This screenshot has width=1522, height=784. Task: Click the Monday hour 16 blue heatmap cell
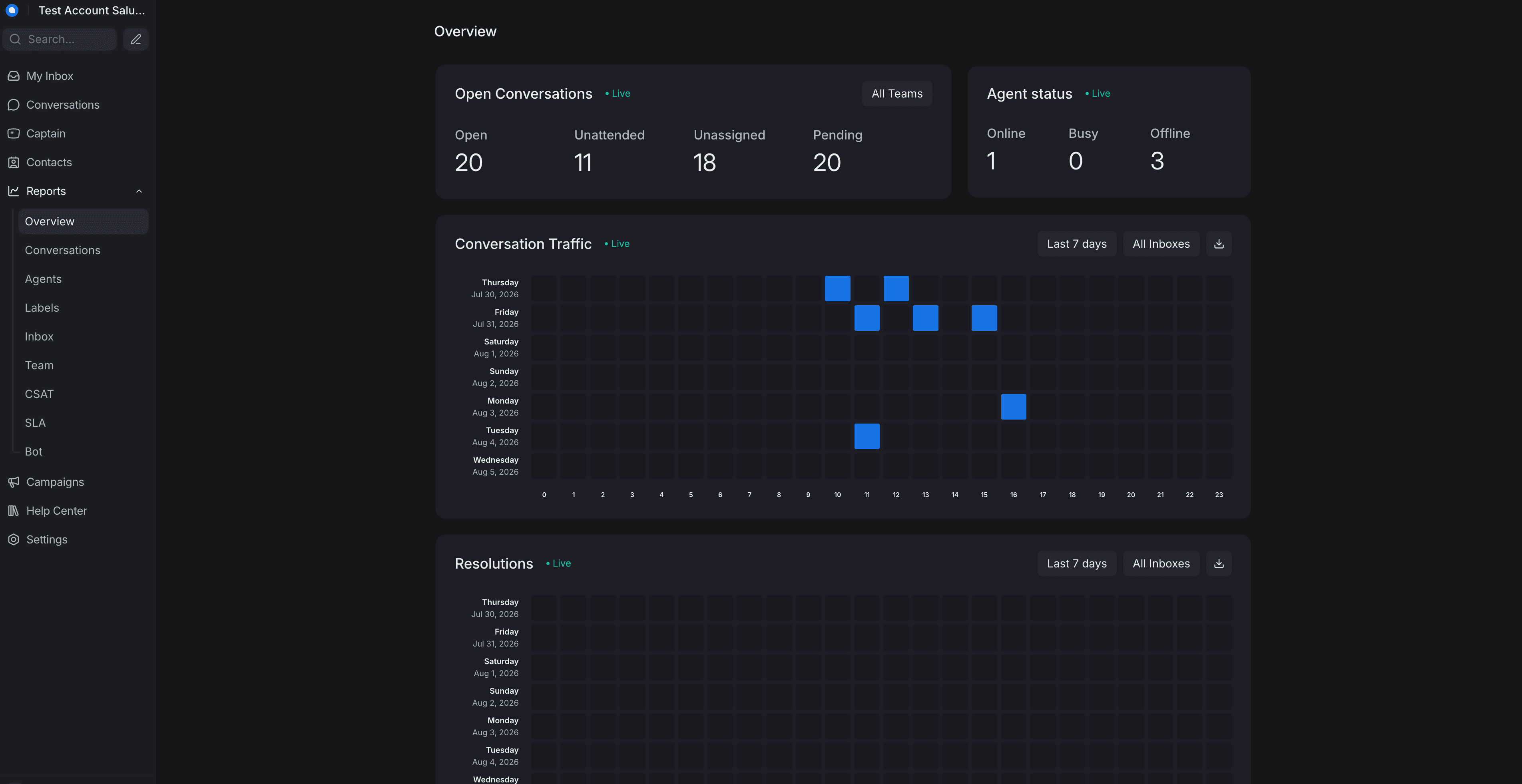pyautogui.click(x=1013, y=406)
